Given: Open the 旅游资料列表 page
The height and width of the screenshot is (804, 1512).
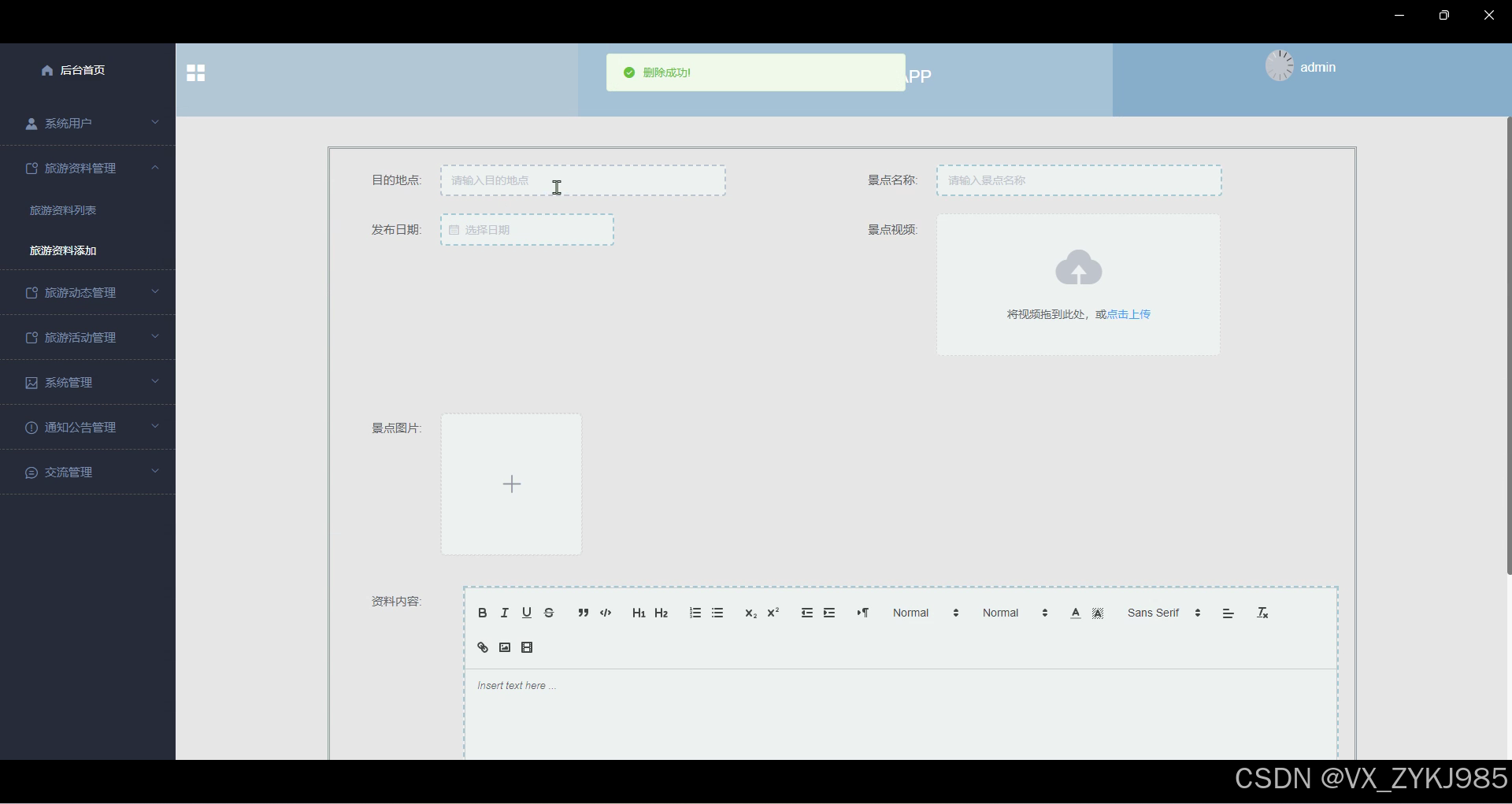Looking at the screenshot, I should [x=63, y=210].
